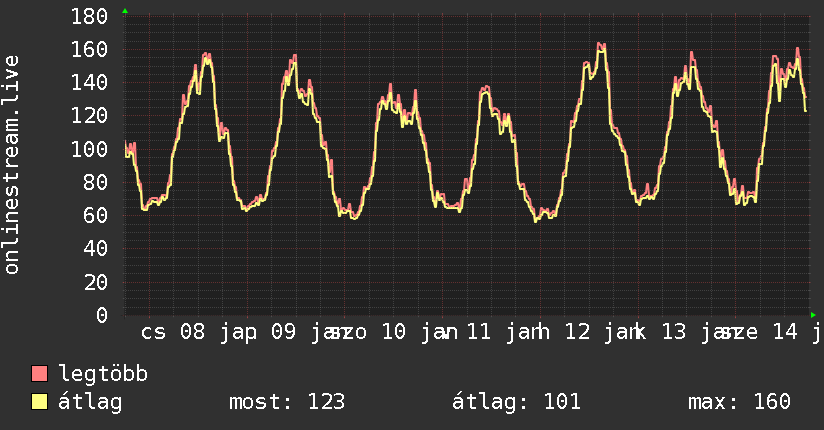Click the 'max: 160' statistic
The image size is (824, 430).
(x=739, y=402)
